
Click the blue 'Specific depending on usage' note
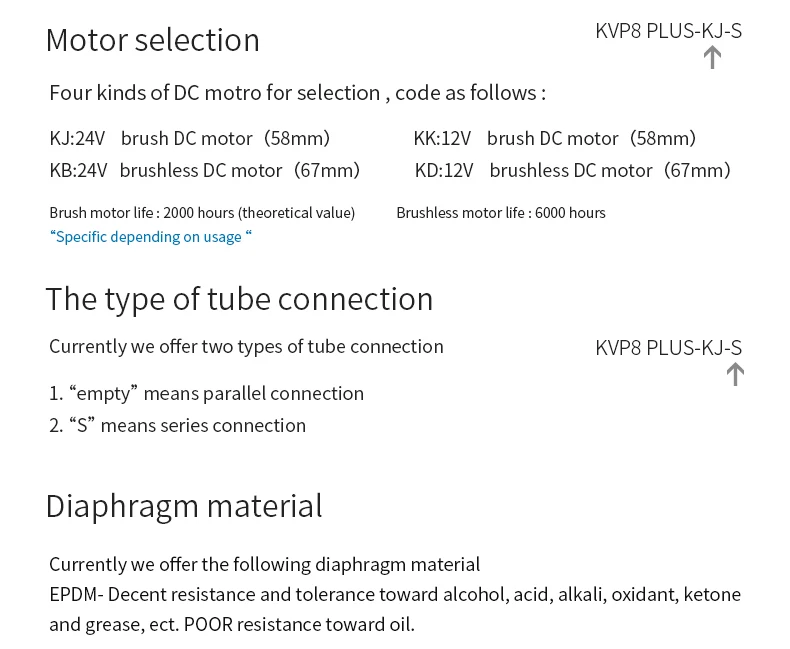click(x=151, y=237)
